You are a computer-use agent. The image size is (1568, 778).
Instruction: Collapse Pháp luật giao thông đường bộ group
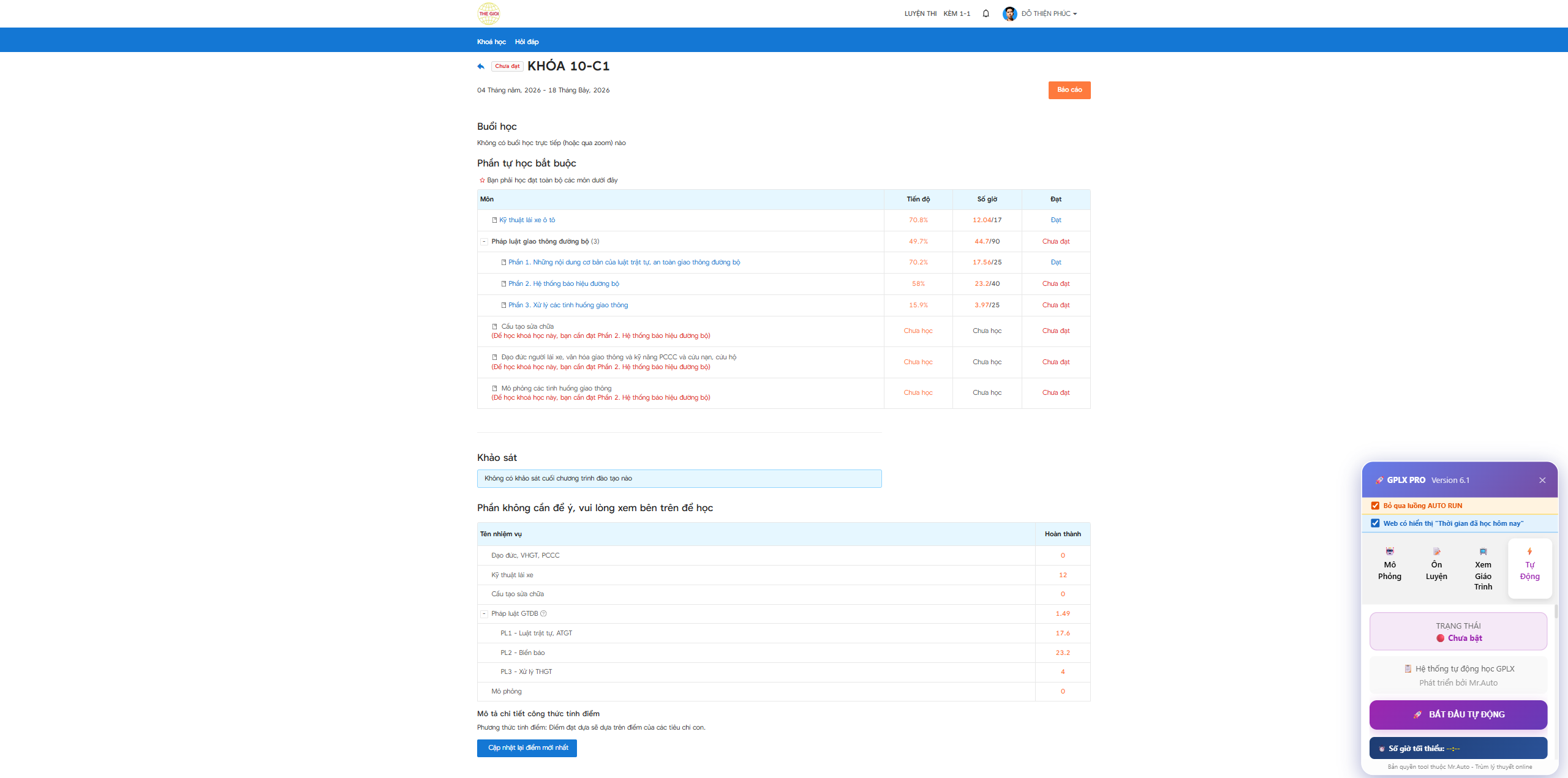(x=484, y=241)
